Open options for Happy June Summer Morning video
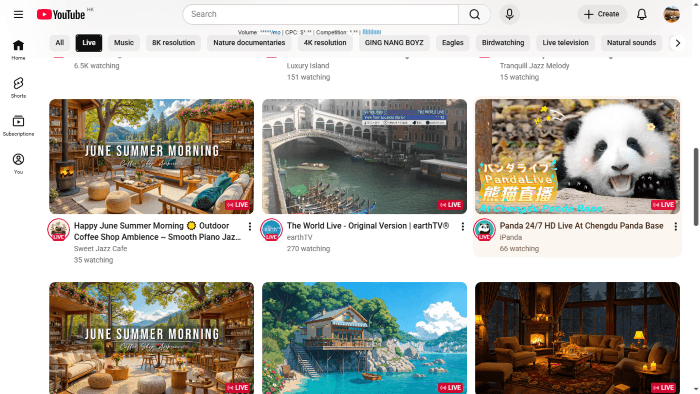Image resolution: width=700 pixels, height=394 pixels. pyautogui.click(x=250, y=227)
